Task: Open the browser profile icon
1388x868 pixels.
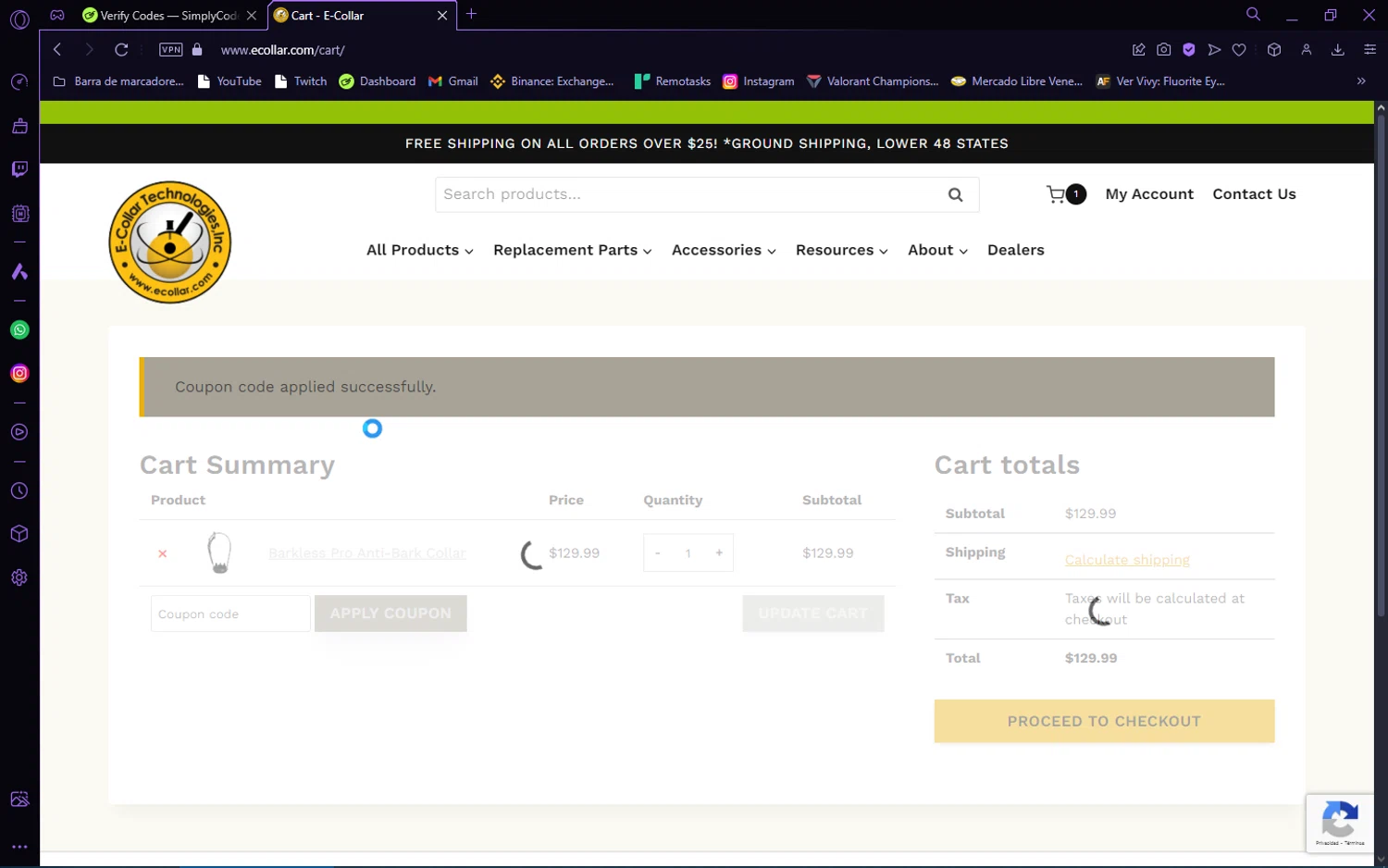Action: [1307, 50]
